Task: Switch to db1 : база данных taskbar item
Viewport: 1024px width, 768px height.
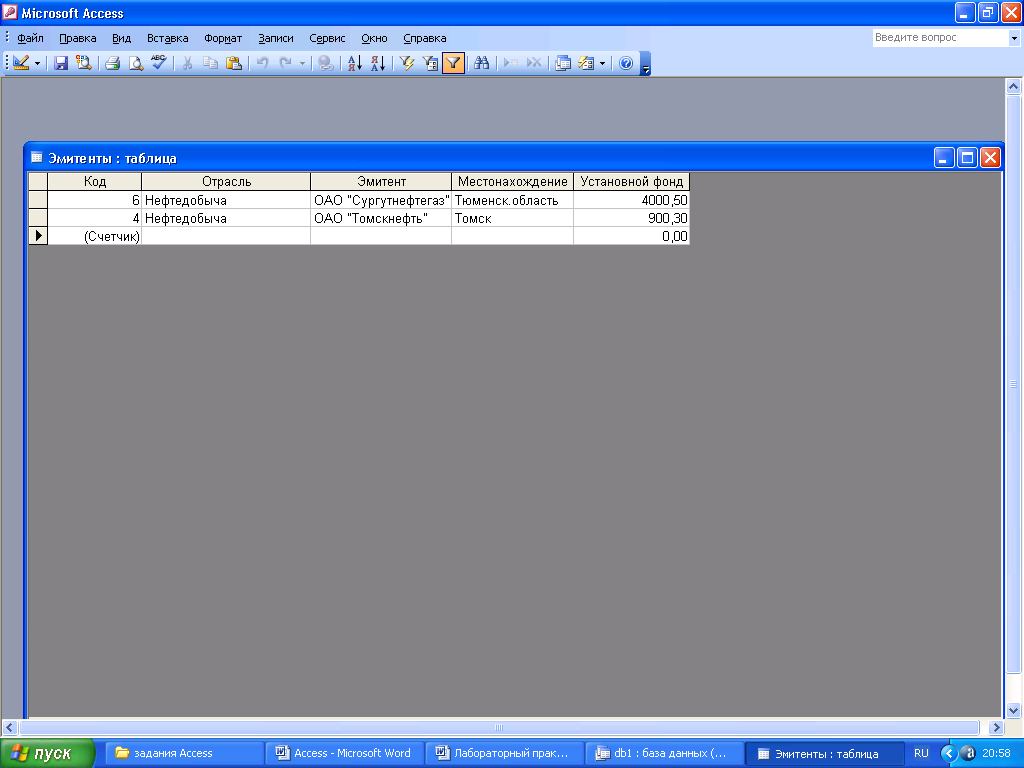Action: [665, 753]
